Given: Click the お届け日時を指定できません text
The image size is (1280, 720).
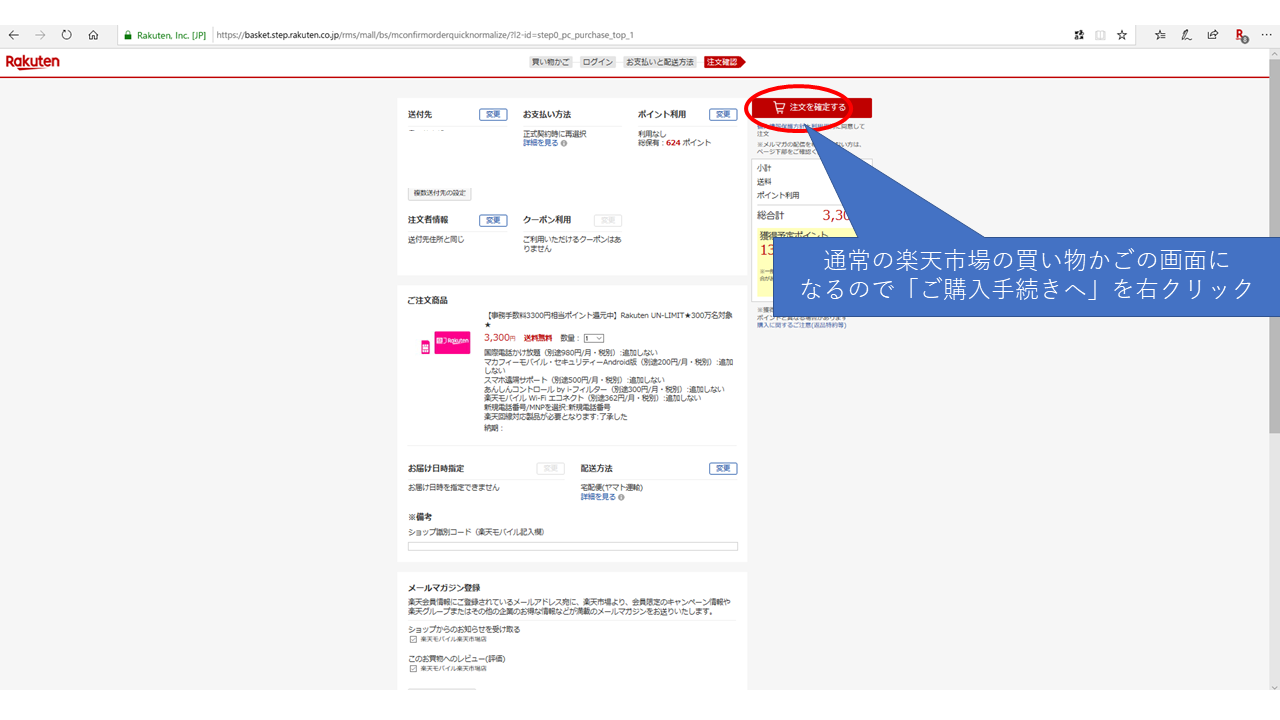Looking at the screenshot, I should pos(454,487).
